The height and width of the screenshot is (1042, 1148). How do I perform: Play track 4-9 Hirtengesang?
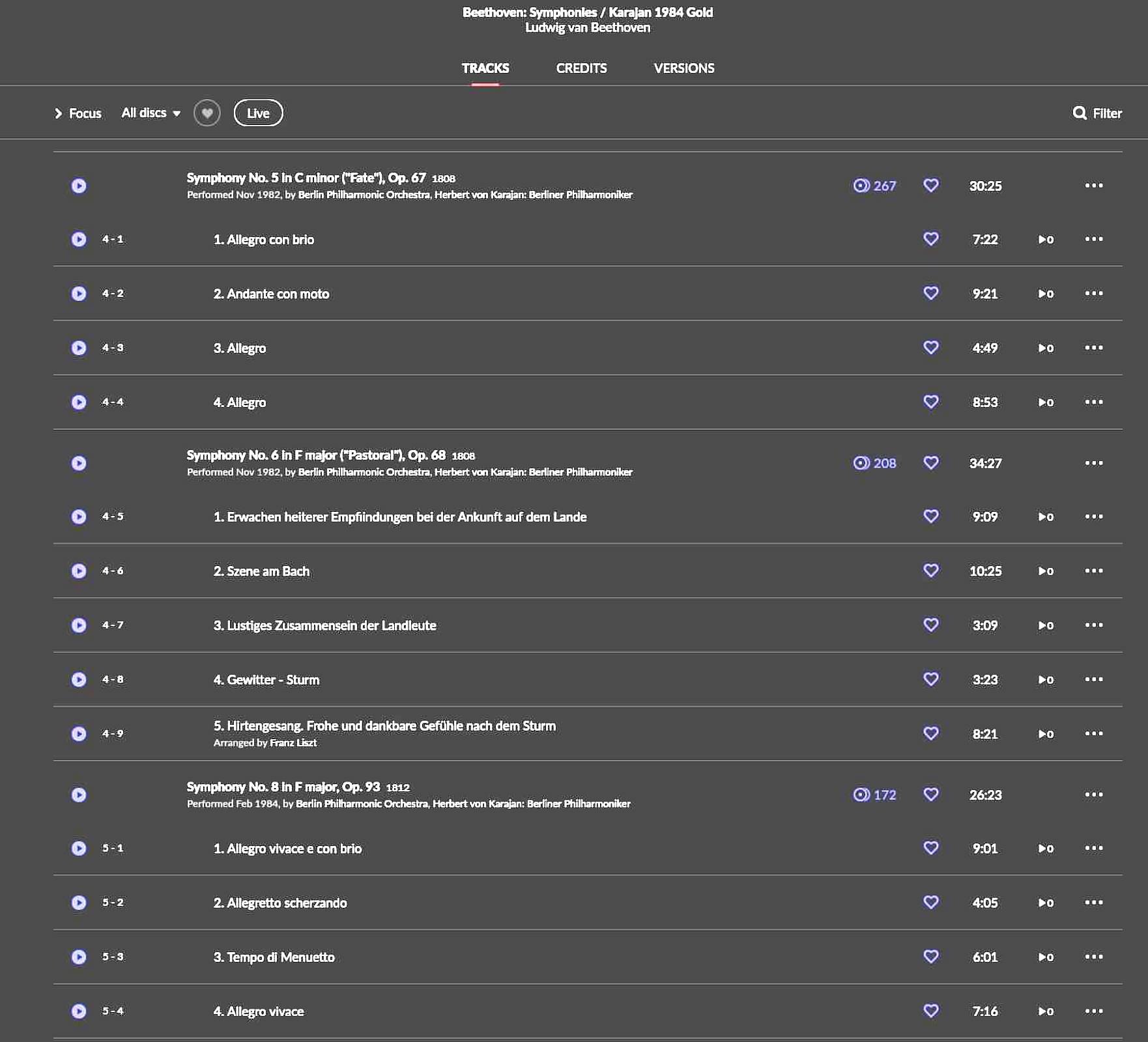tap(79, 734)
